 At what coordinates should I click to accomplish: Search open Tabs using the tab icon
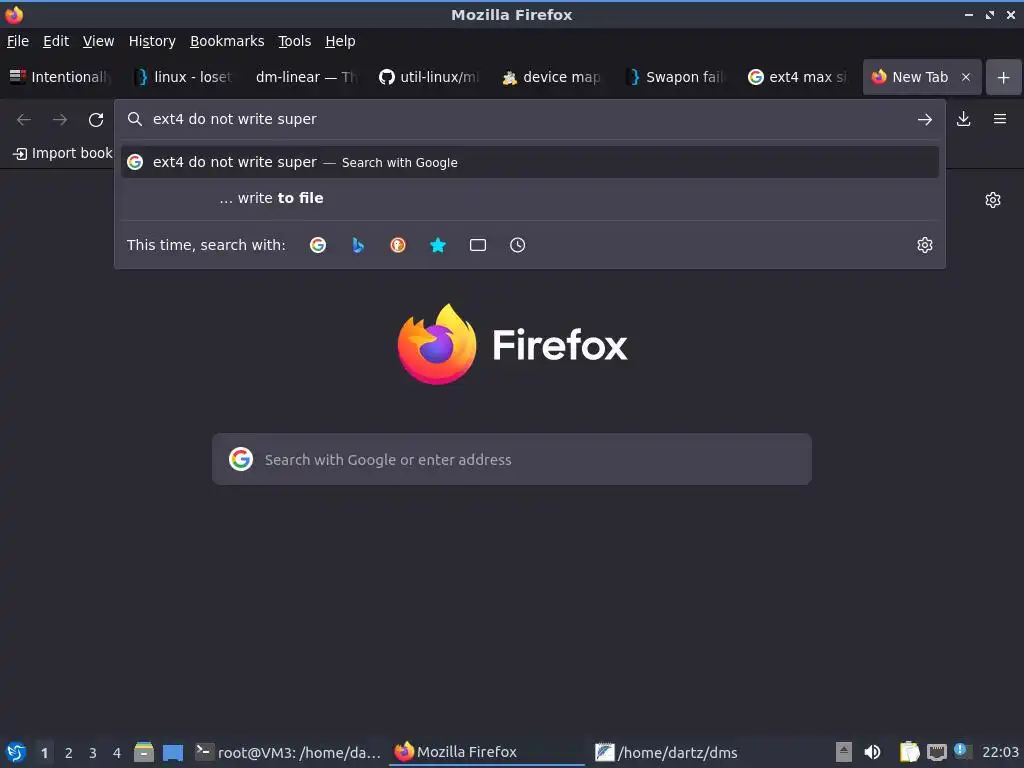point(478,245)
